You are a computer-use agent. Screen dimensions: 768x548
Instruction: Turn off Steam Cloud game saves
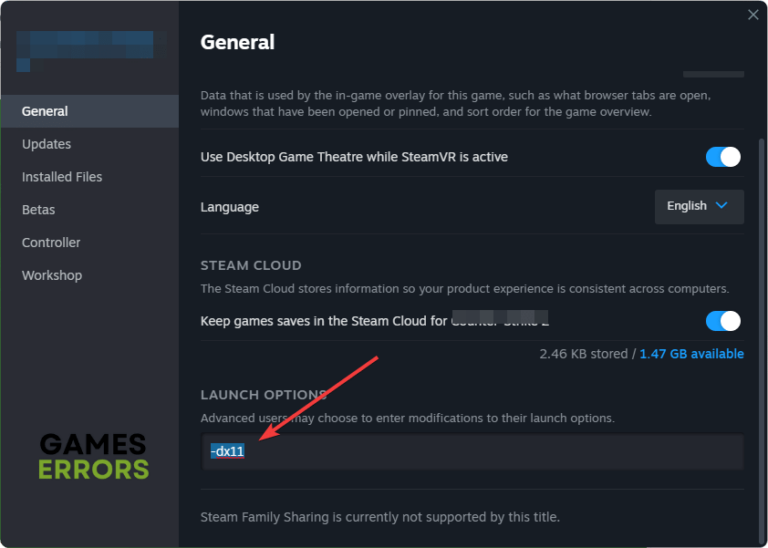723,321
